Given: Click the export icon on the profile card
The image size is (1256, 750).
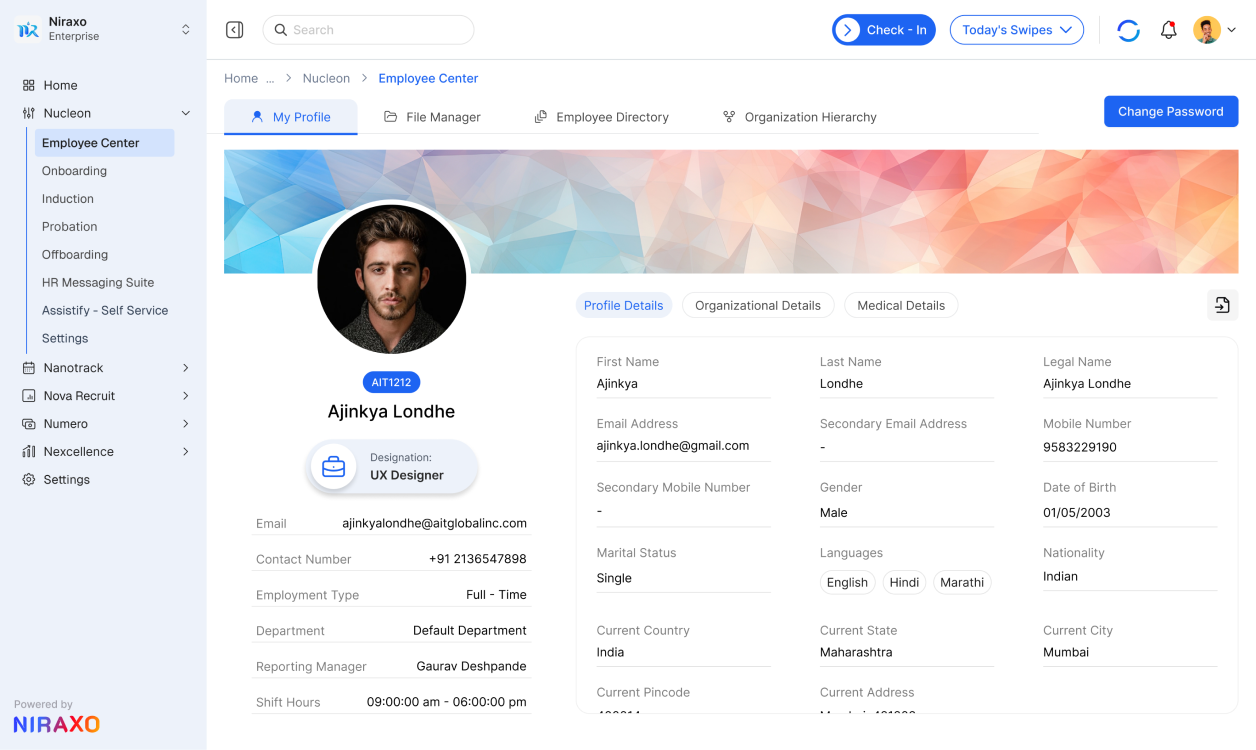Looking at the screenshot, I should click(1221, 305).
